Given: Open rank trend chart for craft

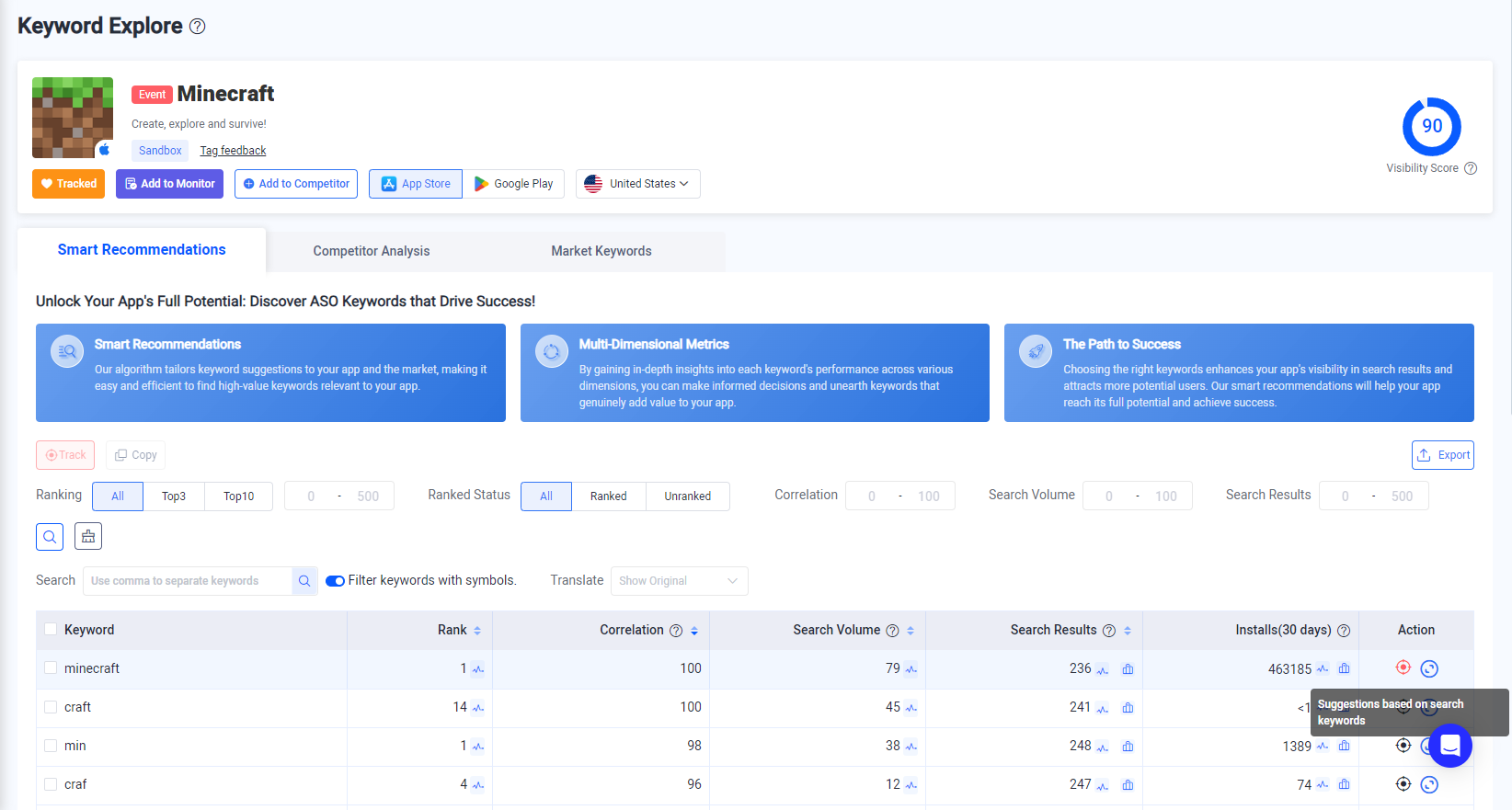Looking at the screenshot, I should [x=478, y=708].
